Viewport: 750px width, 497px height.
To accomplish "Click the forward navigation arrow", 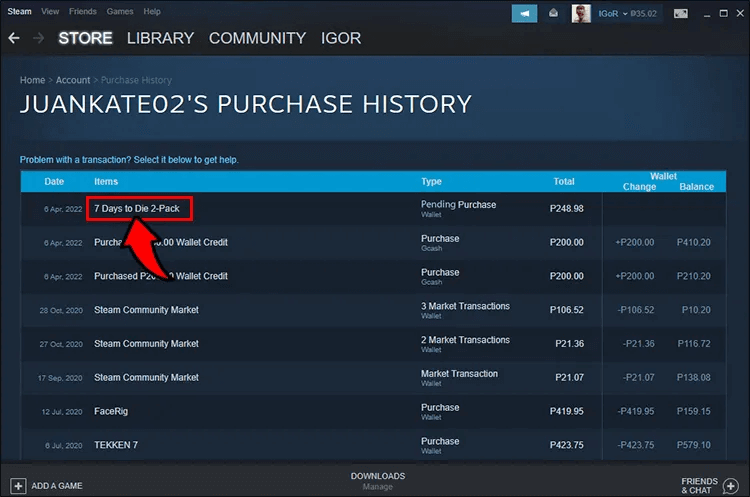I will [38, 38].
